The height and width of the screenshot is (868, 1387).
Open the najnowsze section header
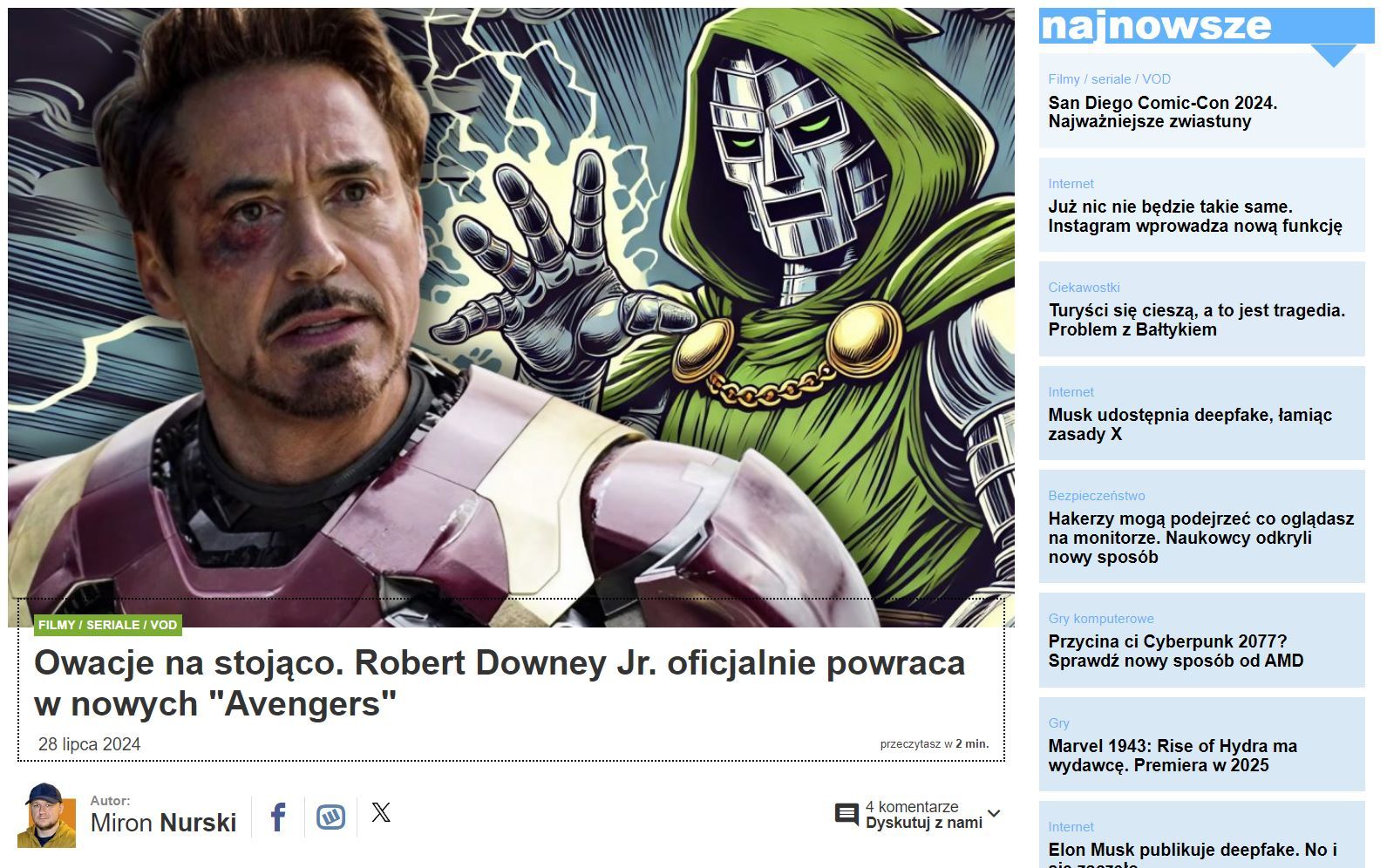click(1207, 25)
